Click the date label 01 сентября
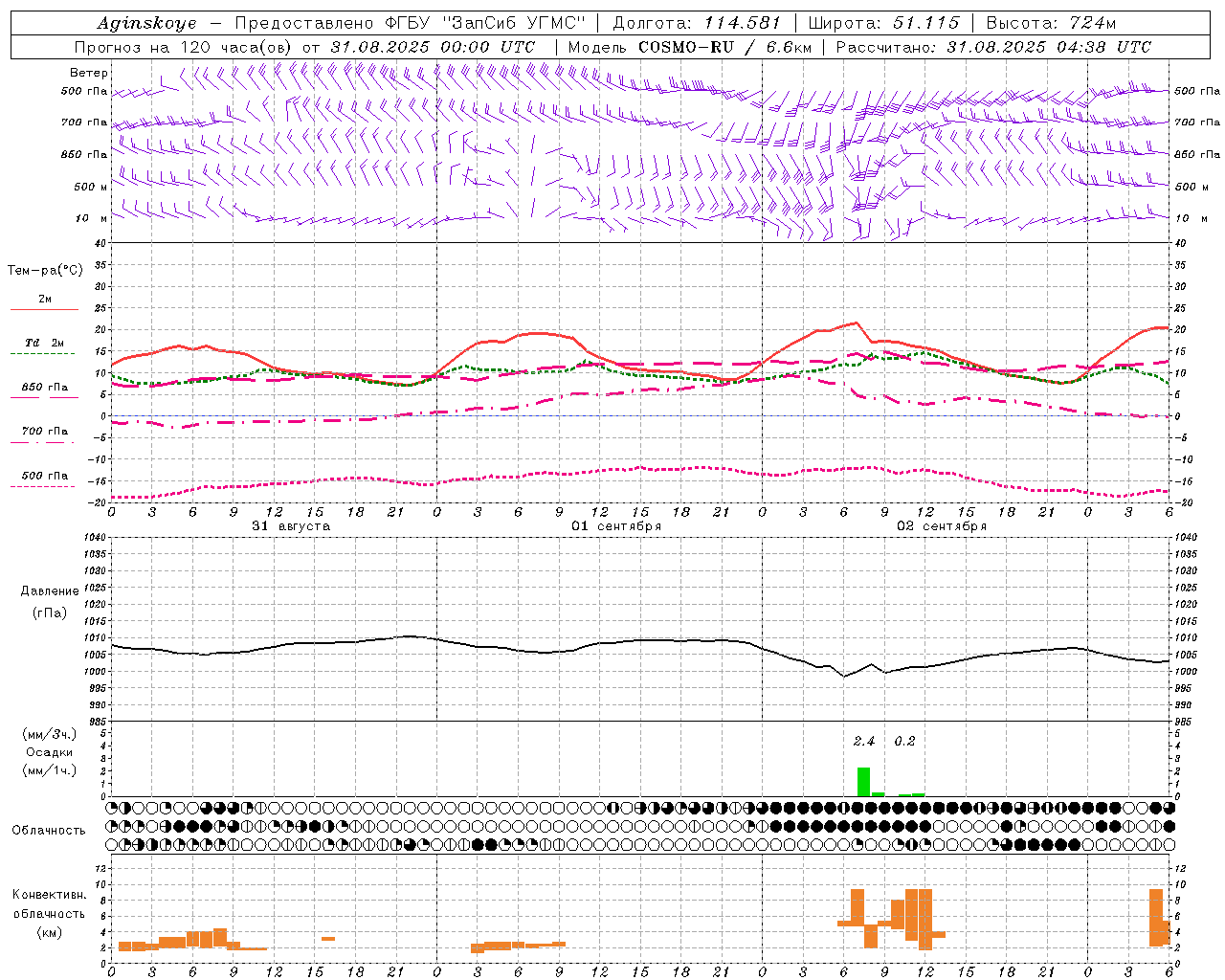This screenshot has height=980, width=1225. click(616, 526)
